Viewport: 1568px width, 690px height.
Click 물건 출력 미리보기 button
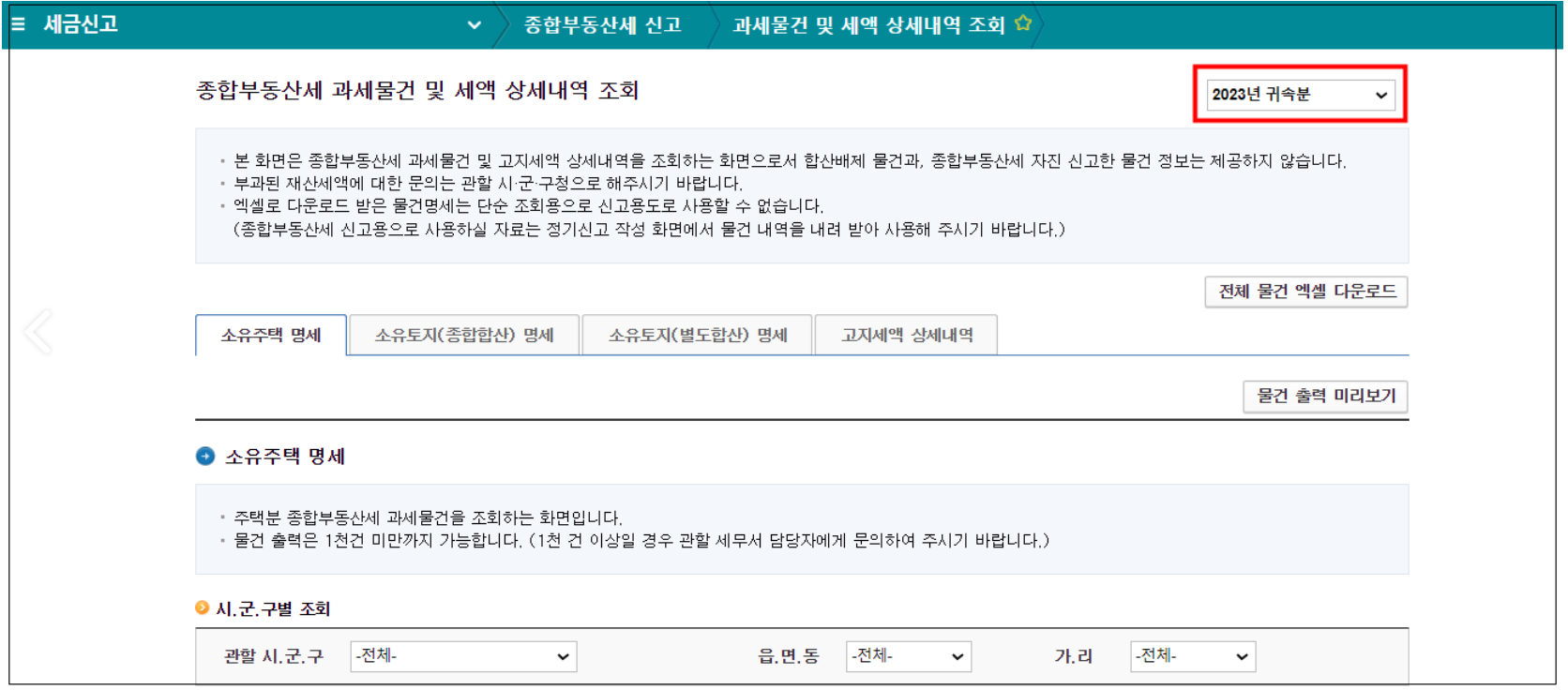pyautogui.click(x=1326, y=396)
